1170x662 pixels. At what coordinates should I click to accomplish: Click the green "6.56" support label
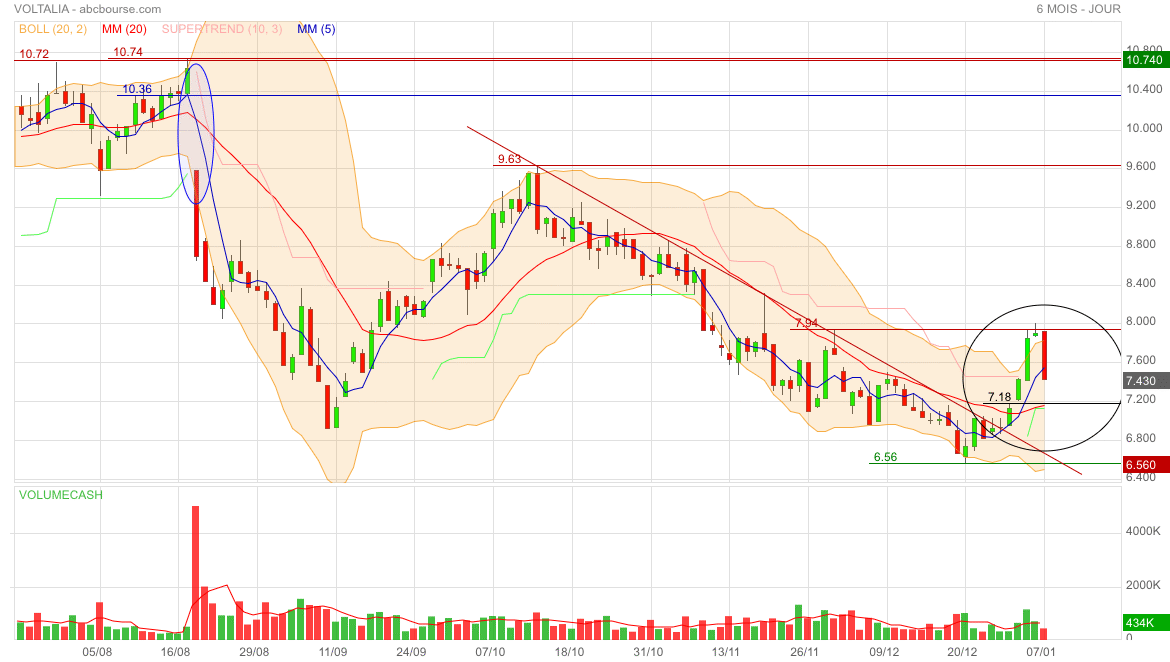click(886, 457)
